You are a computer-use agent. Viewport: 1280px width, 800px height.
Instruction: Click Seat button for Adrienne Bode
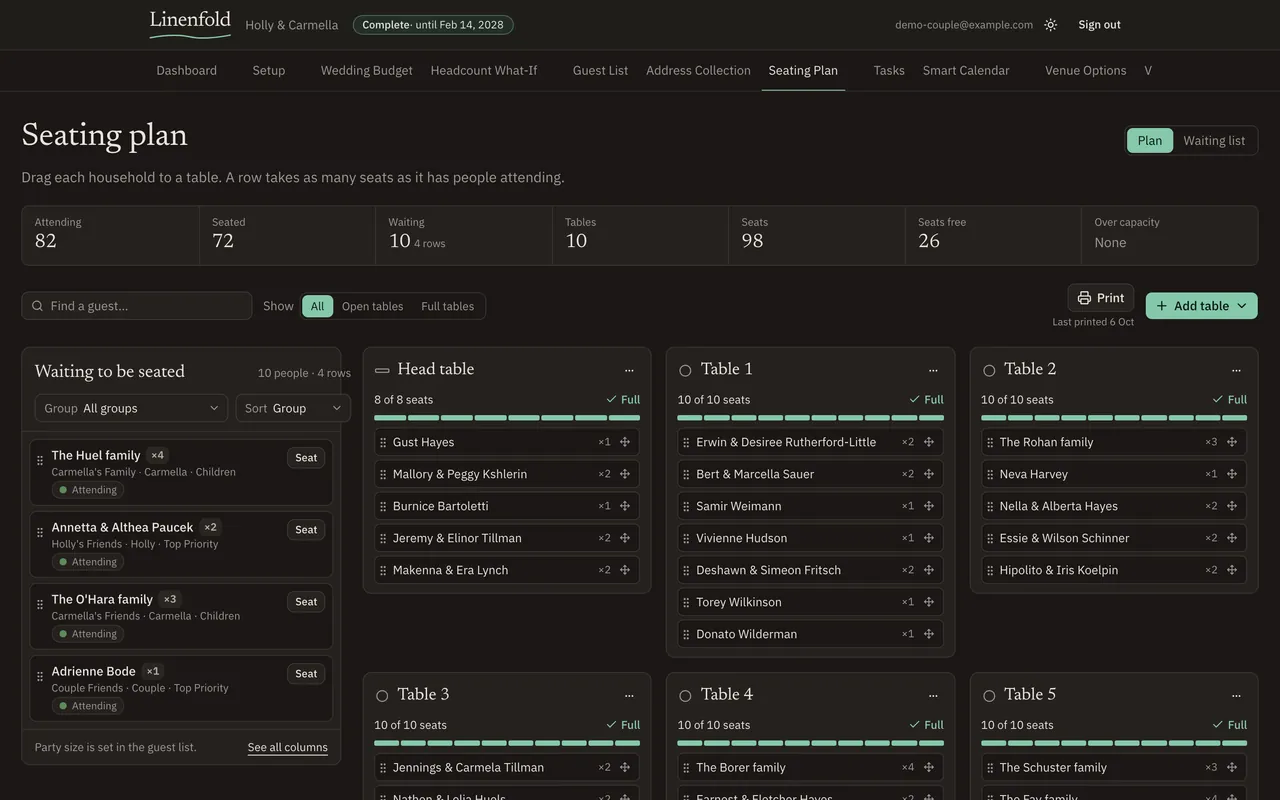pos(306,674)
